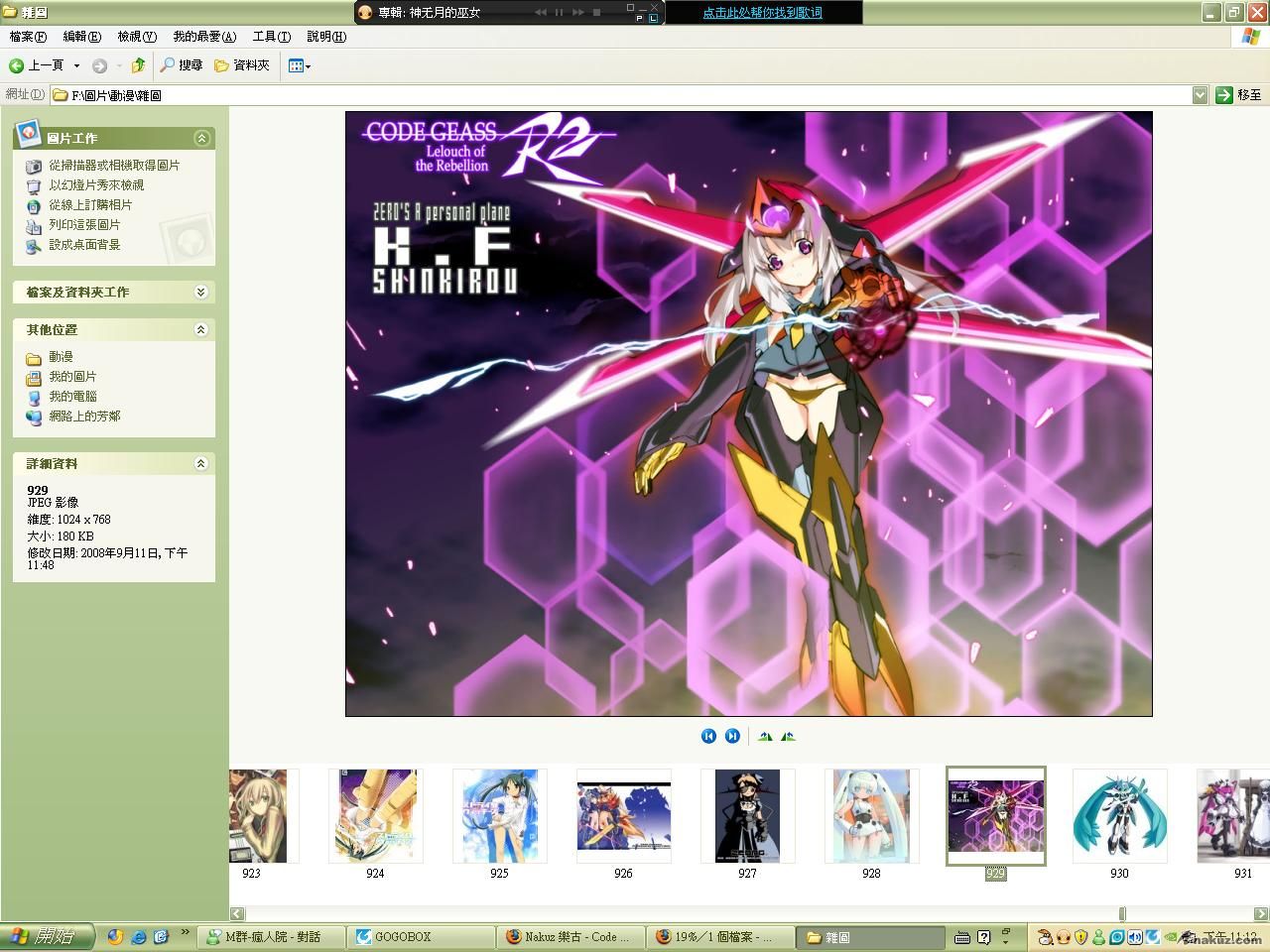Skip to previous track in music player
This screenshot has height=952, width=1270.
541,12
